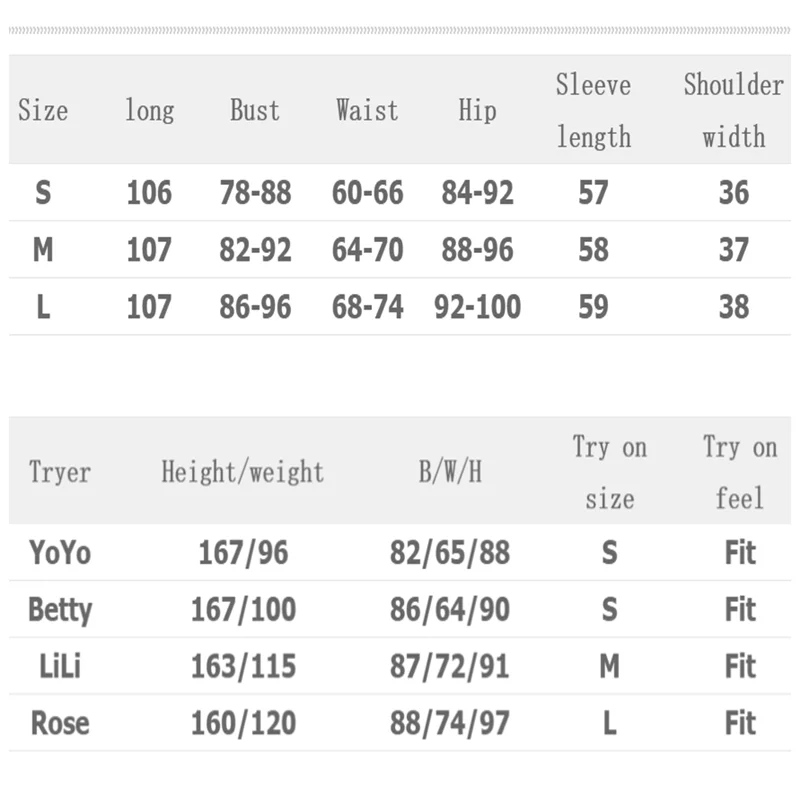
Task: Select the Bust column header
Action: (255, 110)
